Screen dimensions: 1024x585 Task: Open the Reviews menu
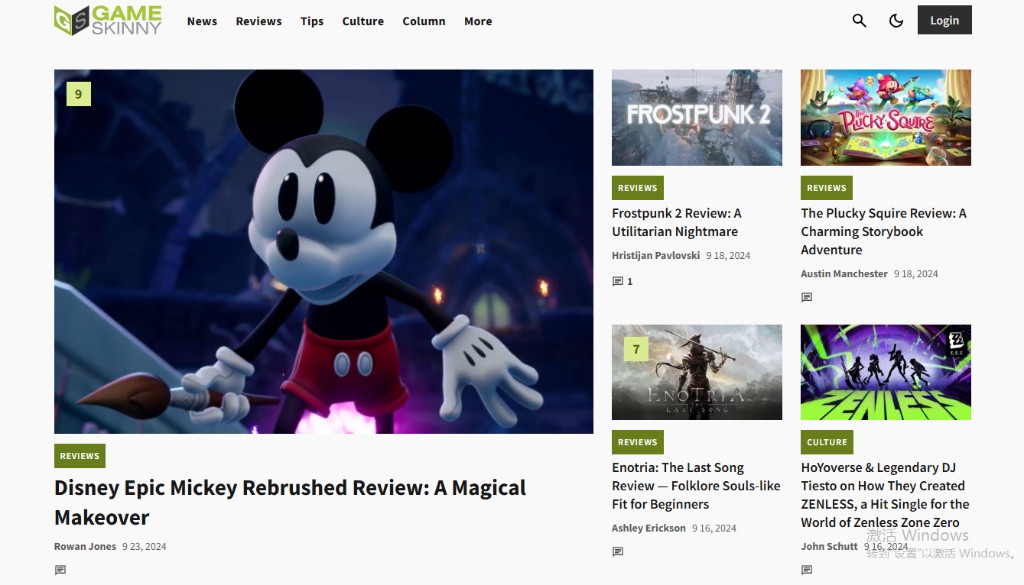259,21
